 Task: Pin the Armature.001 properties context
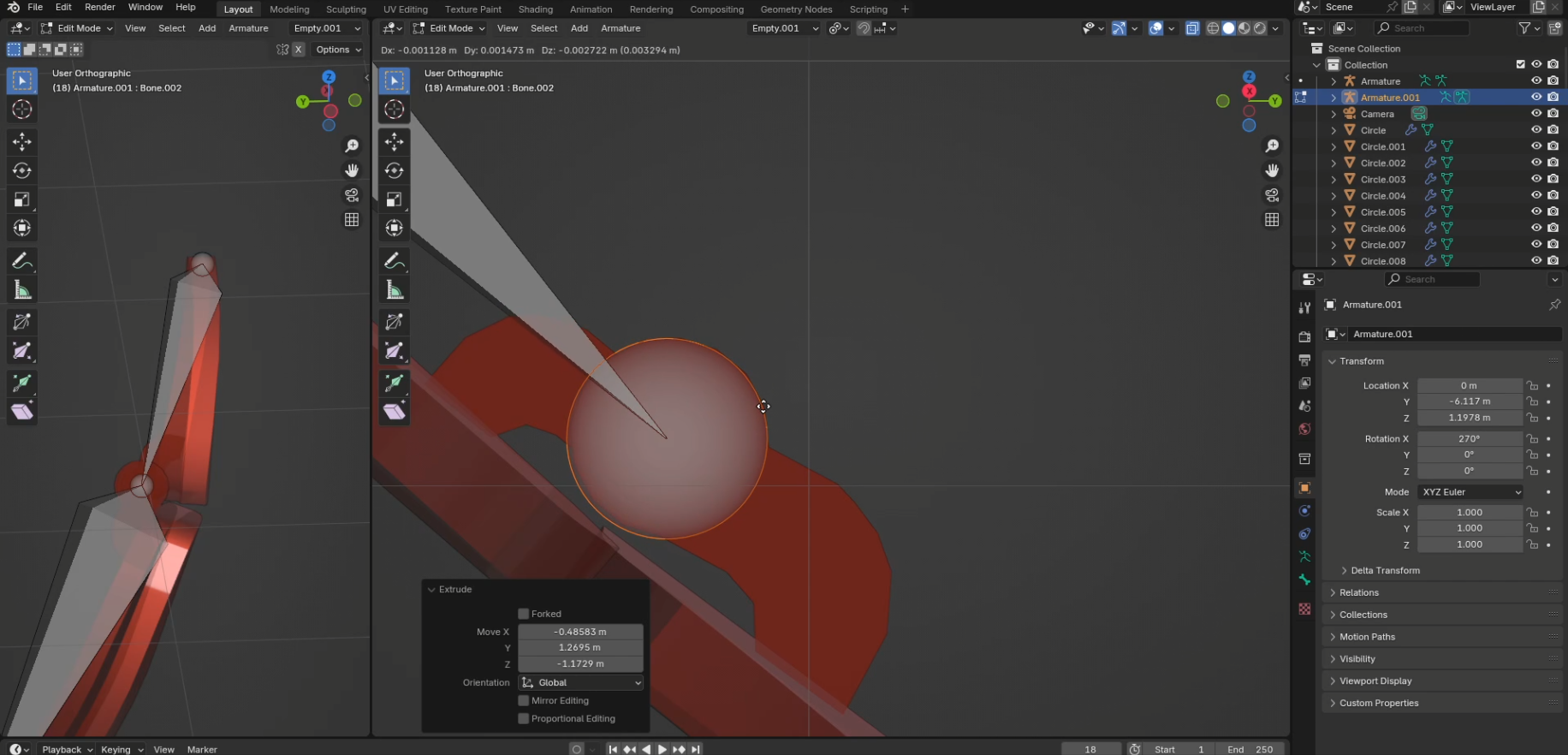(1554, 305)
